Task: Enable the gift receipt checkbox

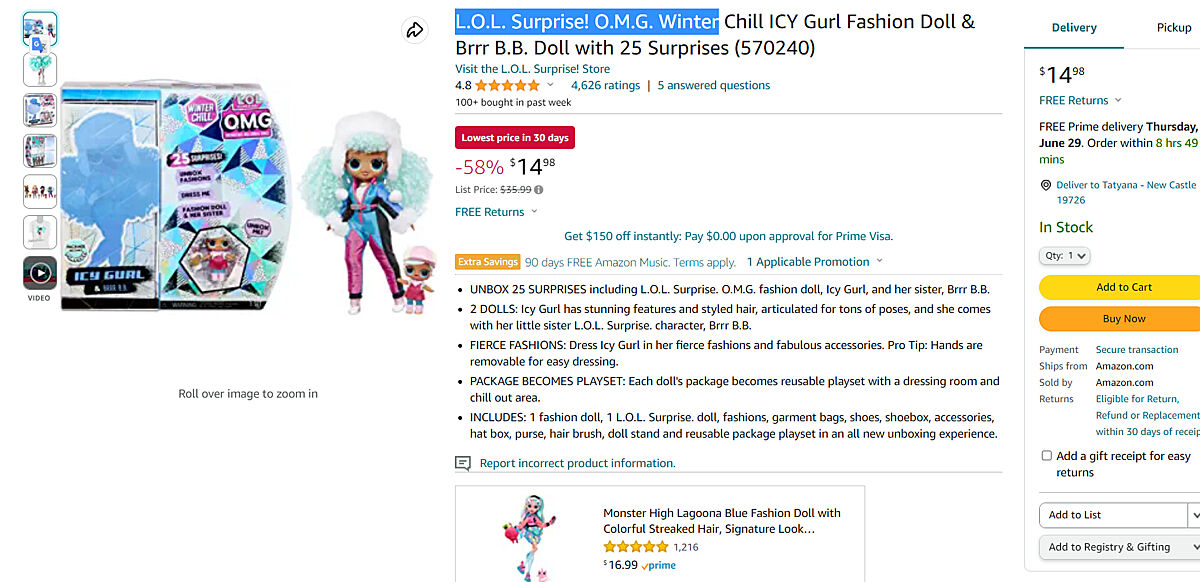Action: tap(1046, 456)
